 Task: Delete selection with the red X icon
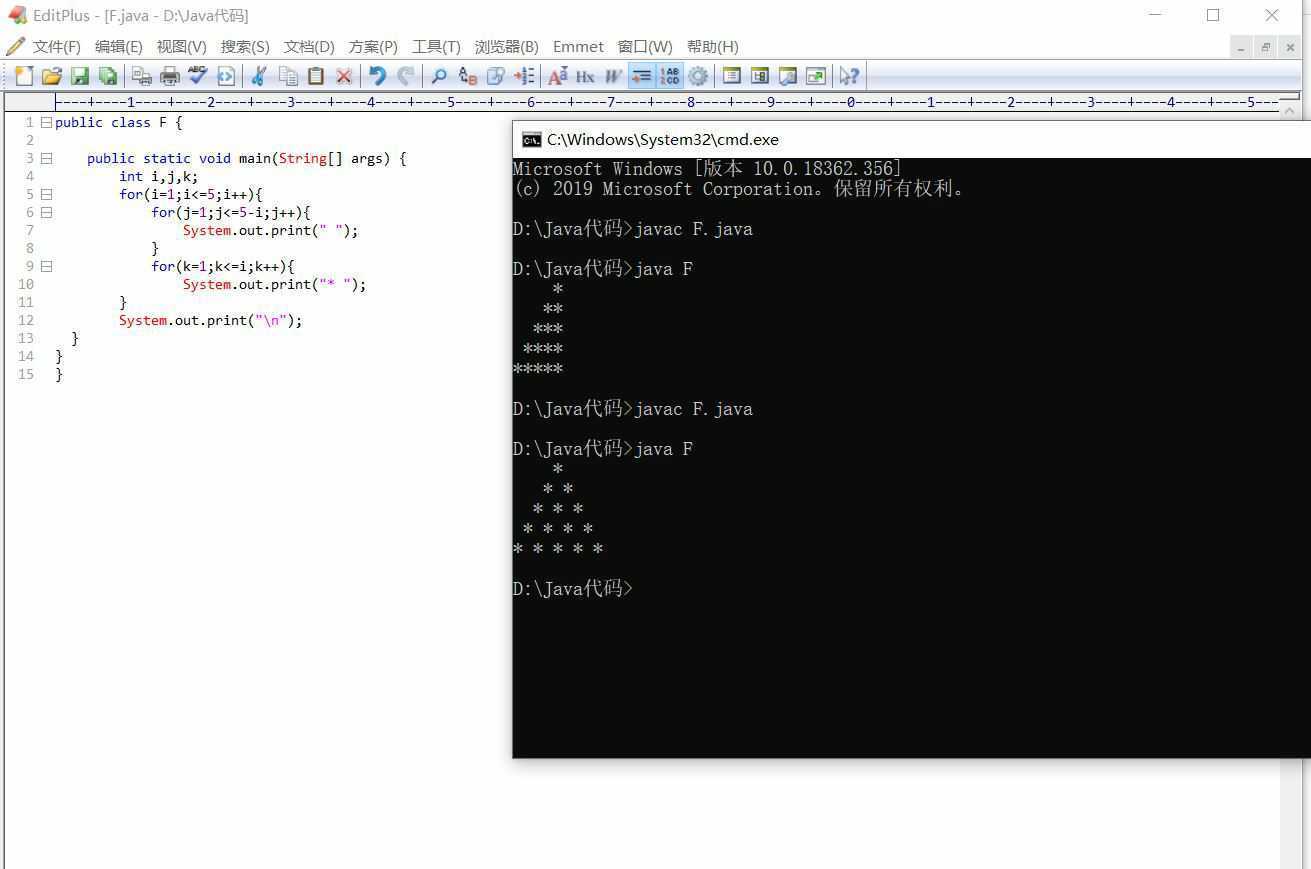pos(344,76)
